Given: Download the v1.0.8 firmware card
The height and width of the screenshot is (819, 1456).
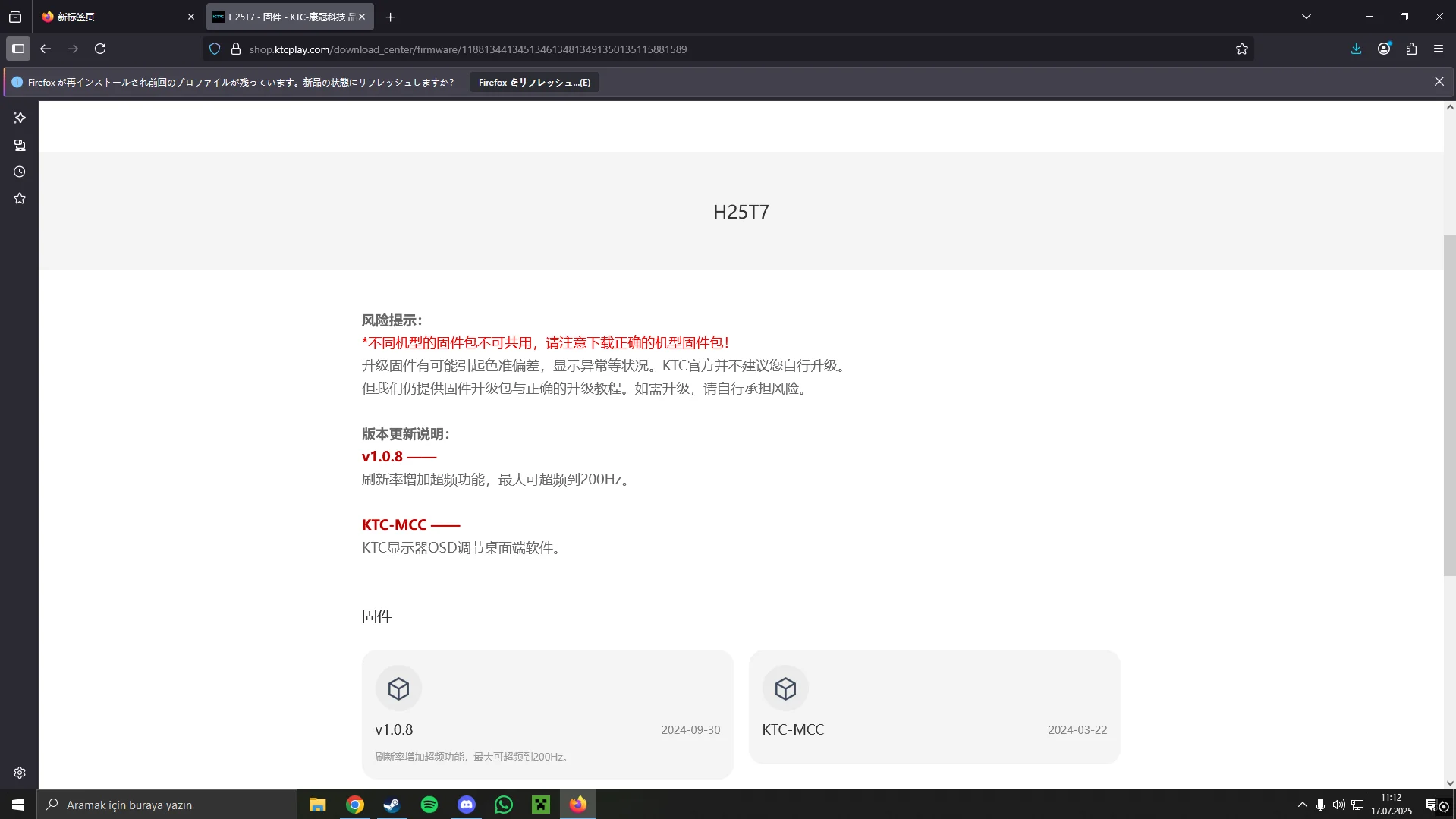Looking at the screenshot, I should coord(547,714).
